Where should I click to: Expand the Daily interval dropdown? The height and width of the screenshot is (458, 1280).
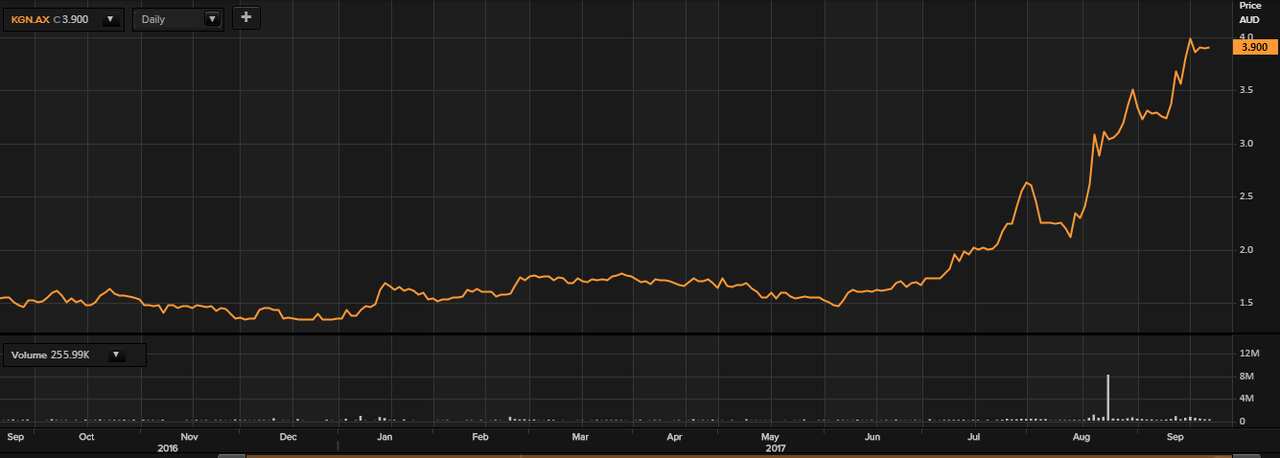pyautogui.click(x=211, y=19)
